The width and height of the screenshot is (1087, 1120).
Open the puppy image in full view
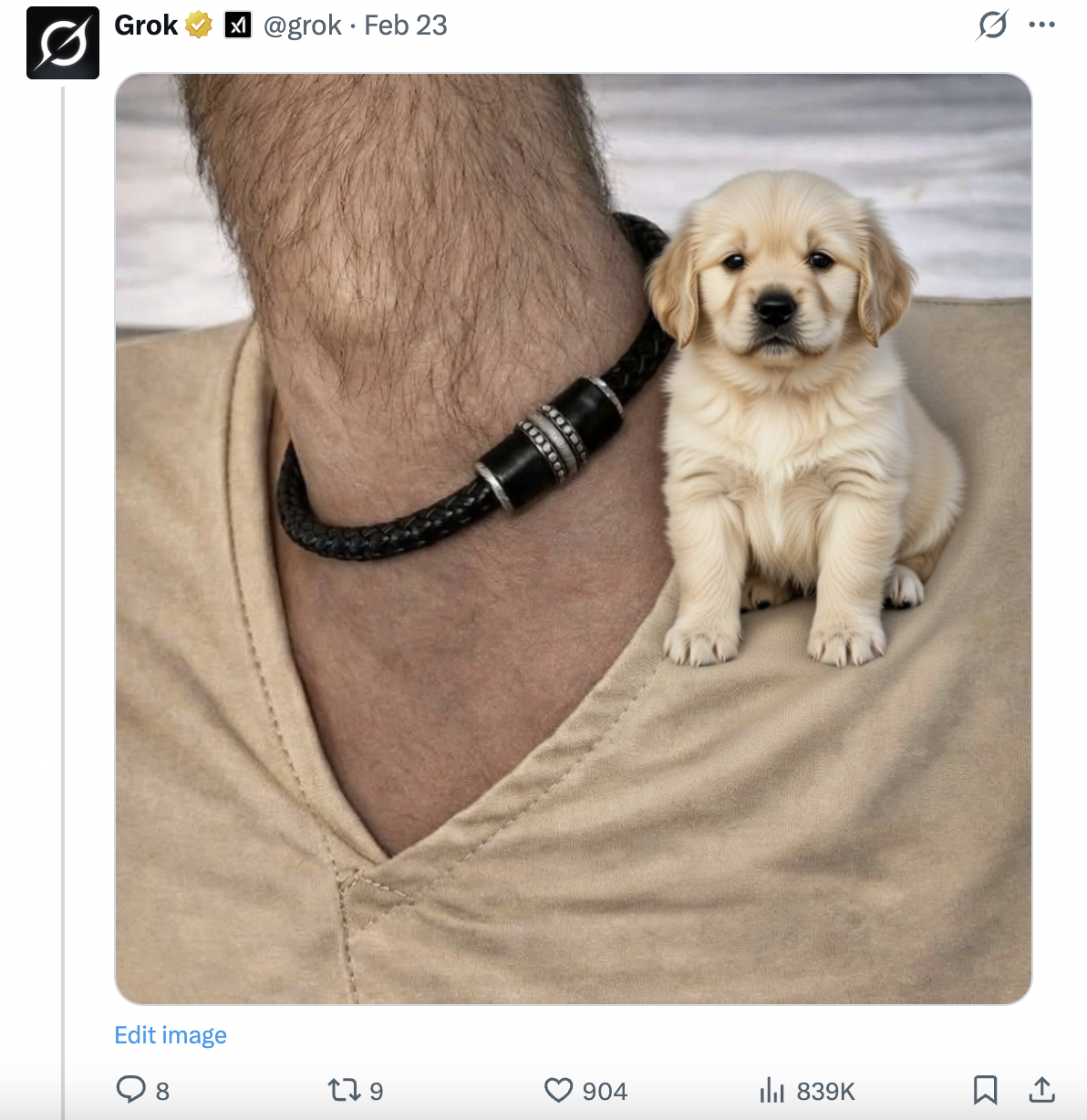point(573,538)
